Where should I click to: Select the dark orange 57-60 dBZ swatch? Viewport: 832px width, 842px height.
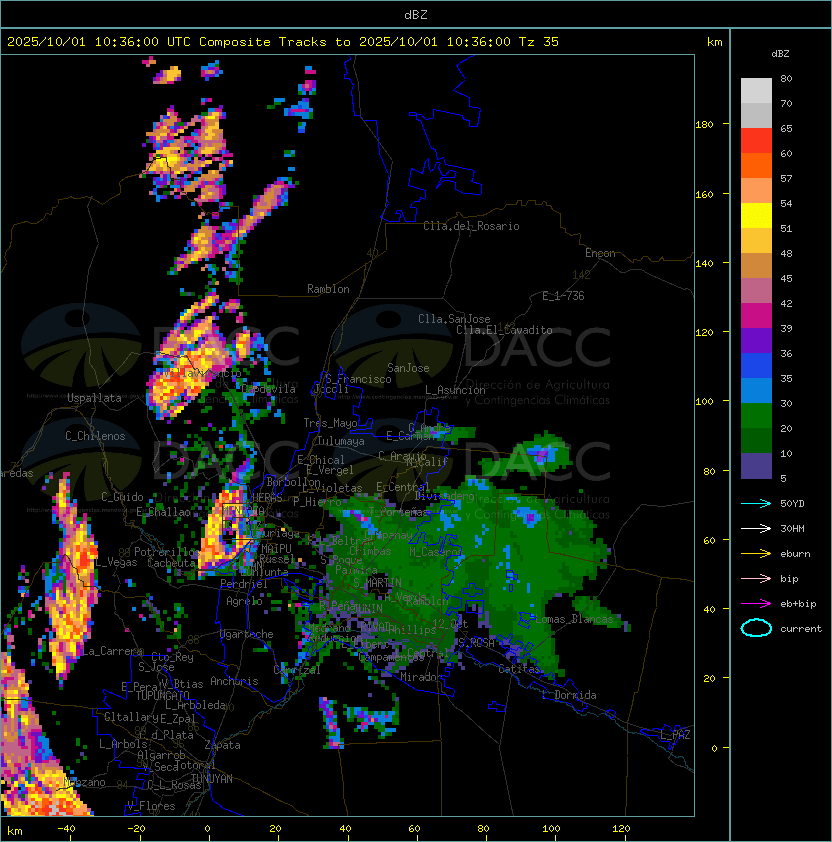point(756,165)
